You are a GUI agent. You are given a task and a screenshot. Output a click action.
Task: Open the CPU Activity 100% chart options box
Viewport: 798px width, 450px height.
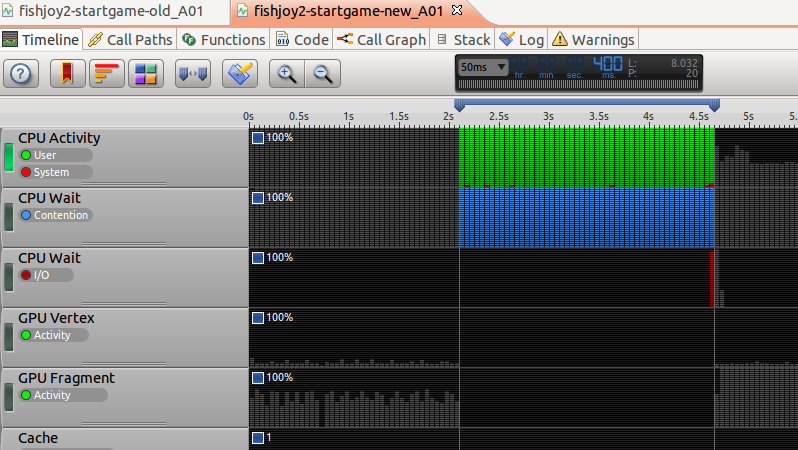[258, 137]
